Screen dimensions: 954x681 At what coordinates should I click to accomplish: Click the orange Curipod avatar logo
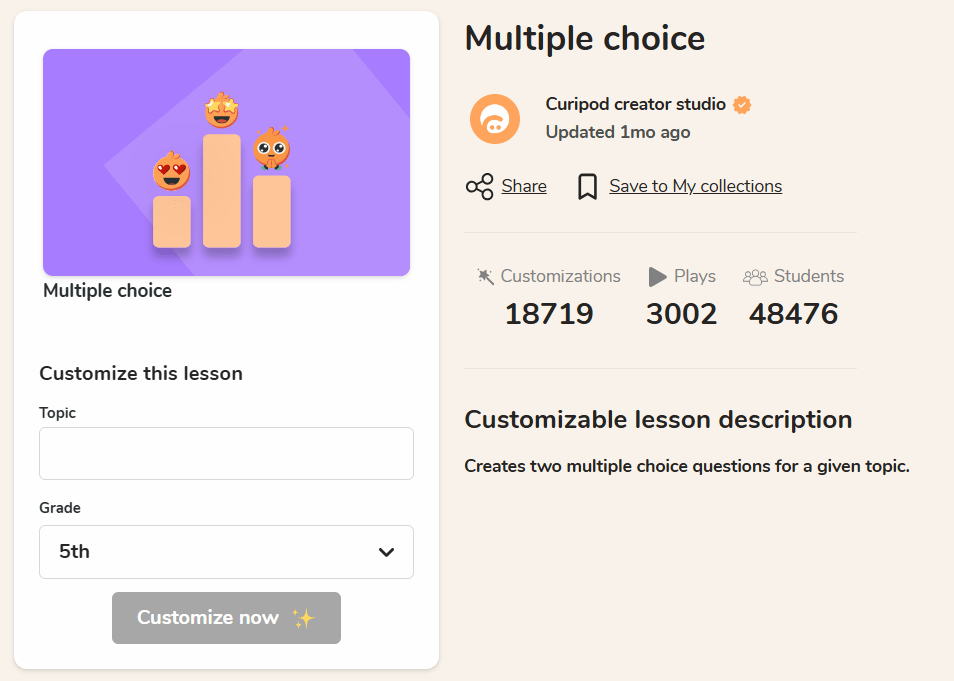point(495,119)
